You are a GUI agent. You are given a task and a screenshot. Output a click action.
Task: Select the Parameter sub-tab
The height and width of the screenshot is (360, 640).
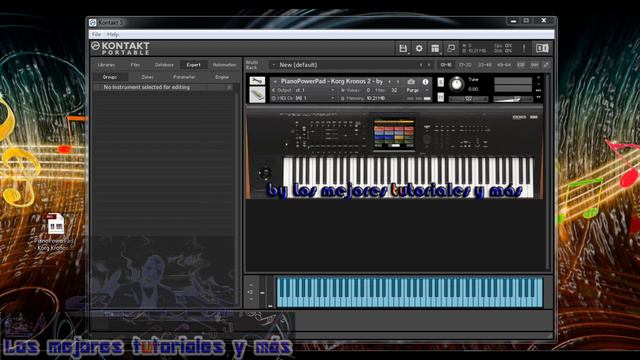[184, 77]
